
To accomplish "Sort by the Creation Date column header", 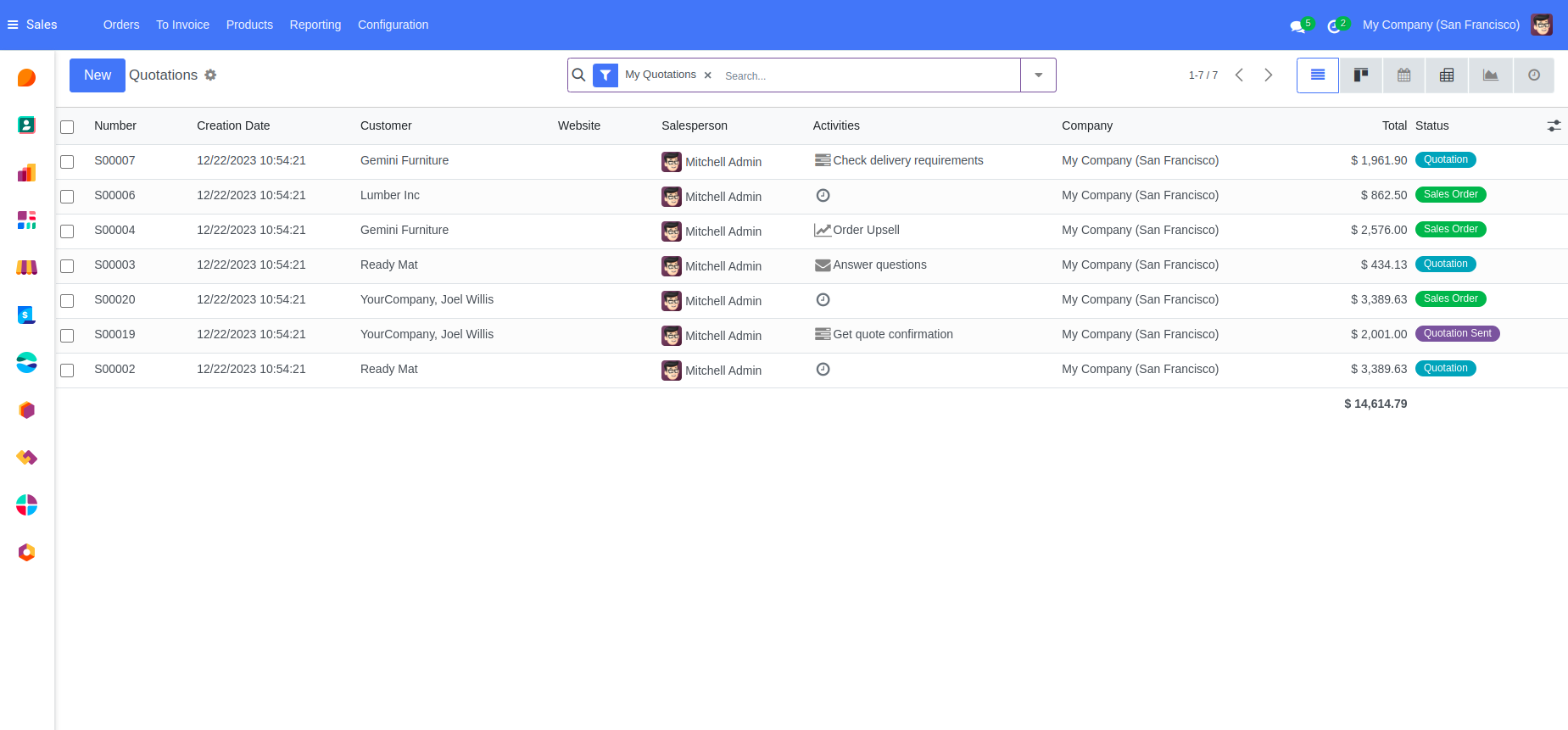I will (233, 125).
